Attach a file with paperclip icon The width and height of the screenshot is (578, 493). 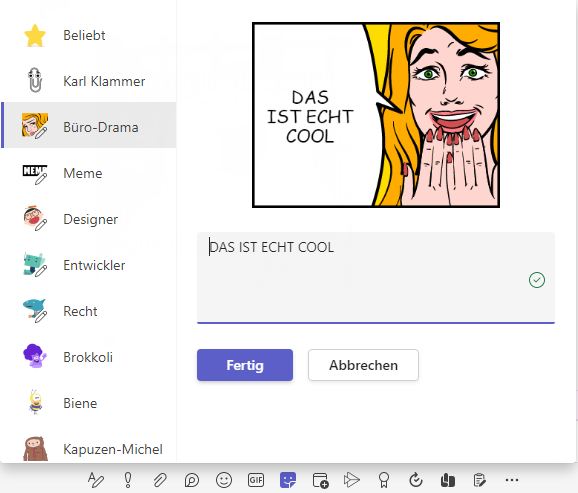coord(160,480)
